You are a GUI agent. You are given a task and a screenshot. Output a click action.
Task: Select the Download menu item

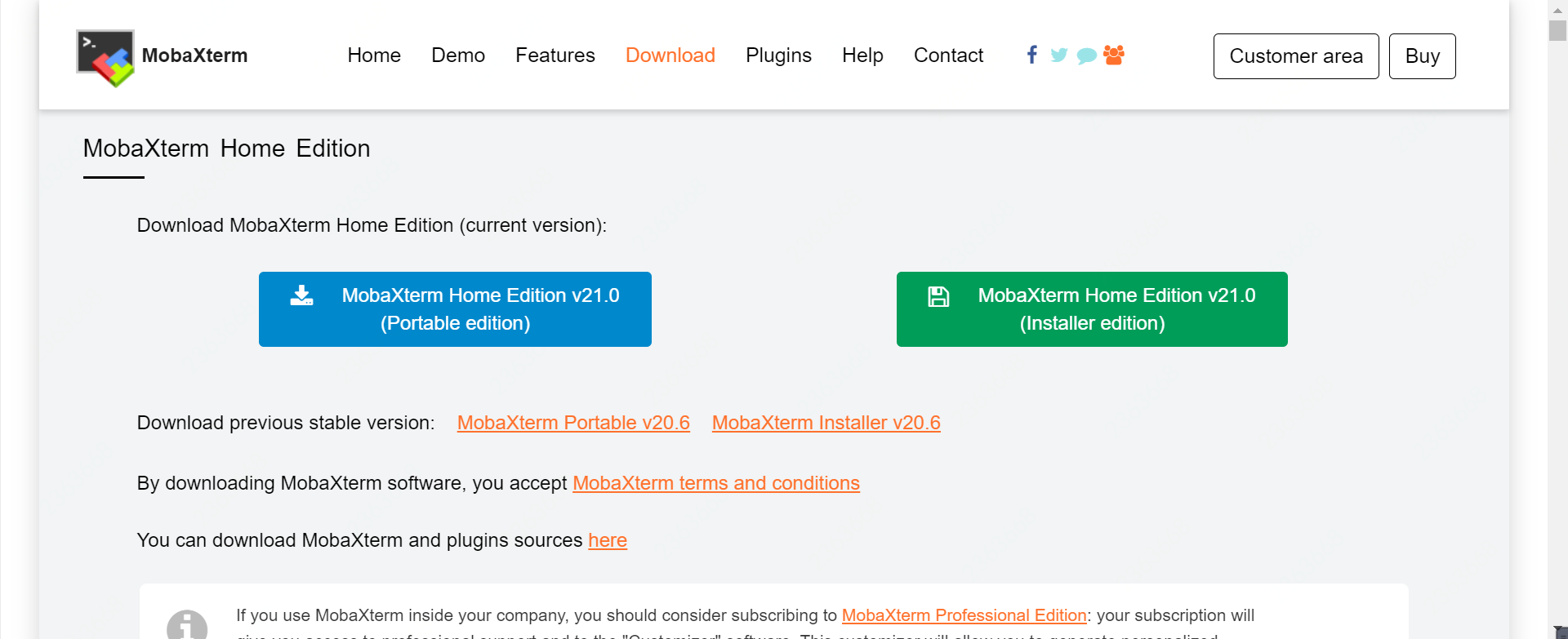(670, 55)
